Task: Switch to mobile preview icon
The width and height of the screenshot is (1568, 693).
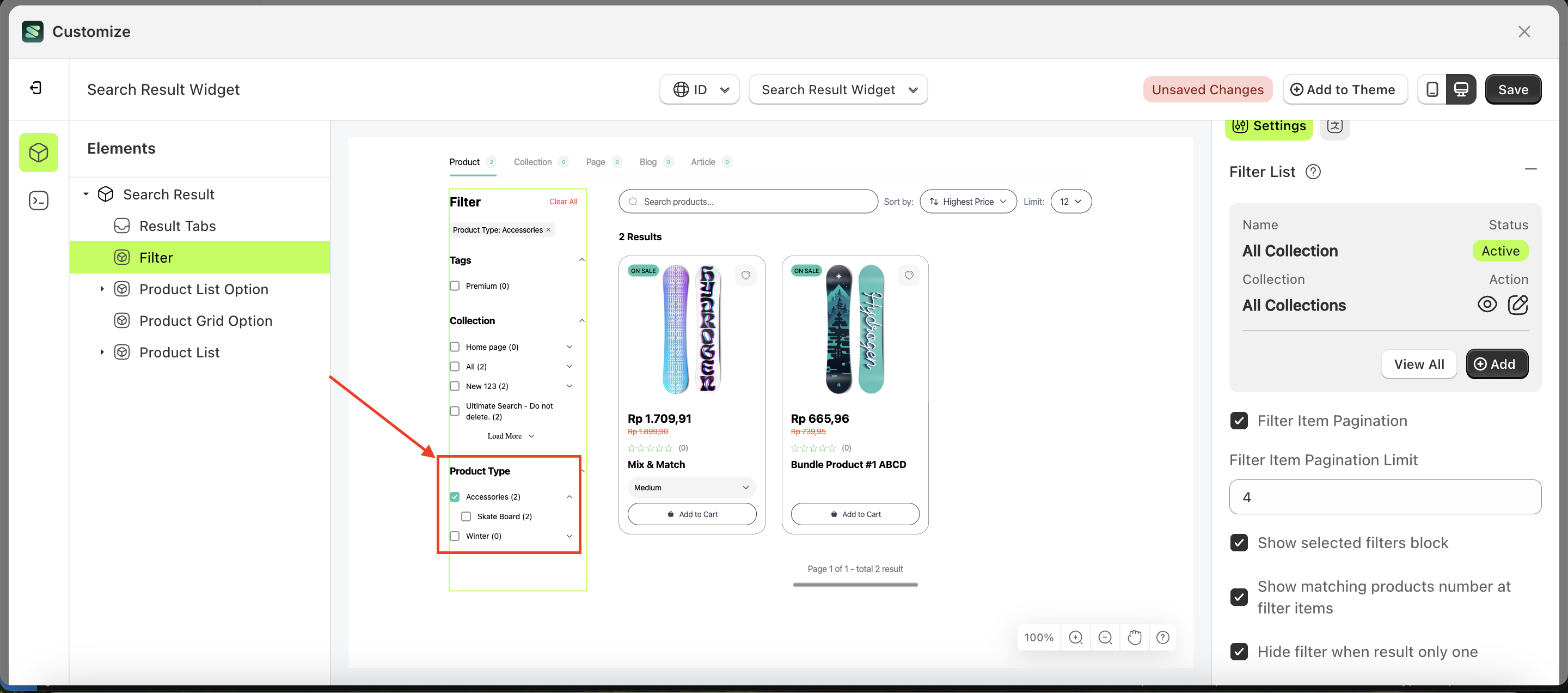Action: click(1432, 89)
